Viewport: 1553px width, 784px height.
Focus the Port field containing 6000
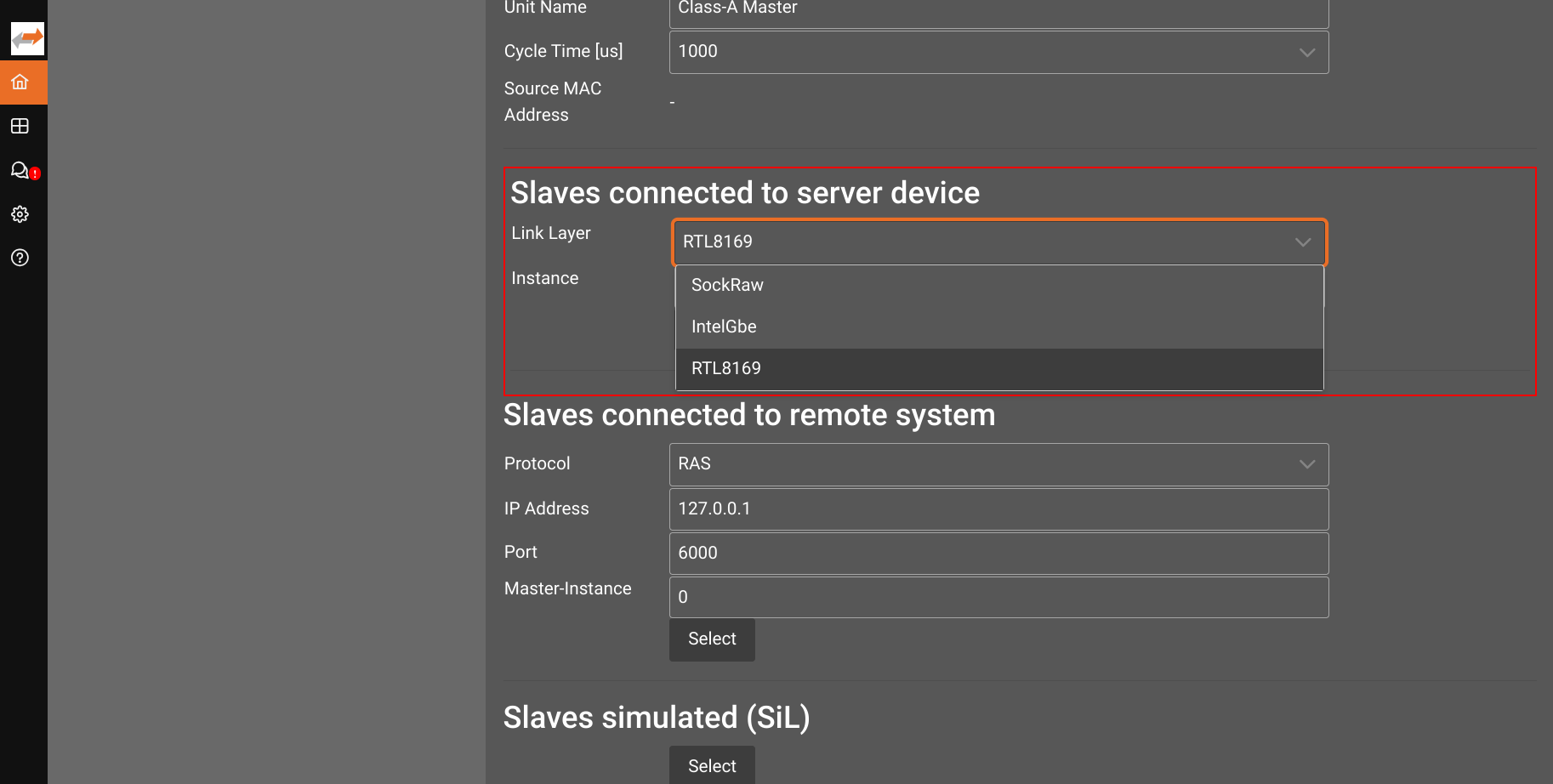pyautogui.click(x=998, y=553)
